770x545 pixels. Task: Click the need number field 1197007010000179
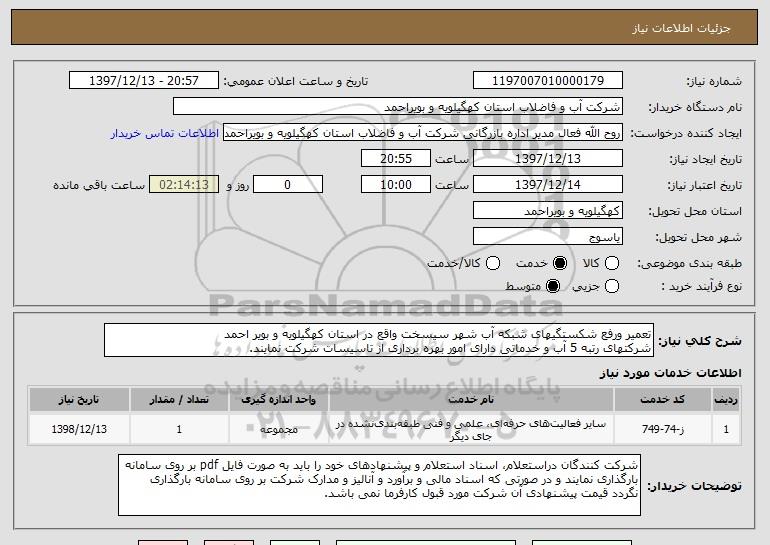(548, 81)
